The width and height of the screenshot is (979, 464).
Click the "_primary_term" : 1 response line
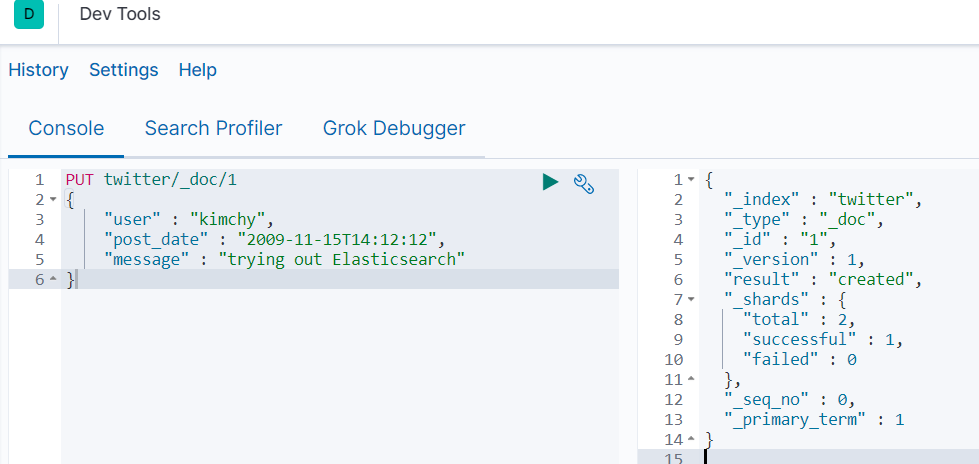tap(814, 420)
